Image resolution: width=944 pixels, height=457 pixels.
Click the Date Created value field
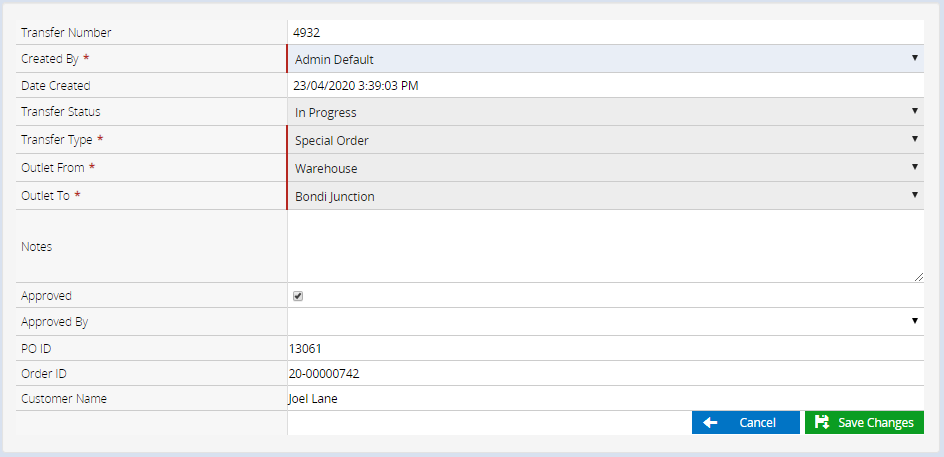point(606,85)
